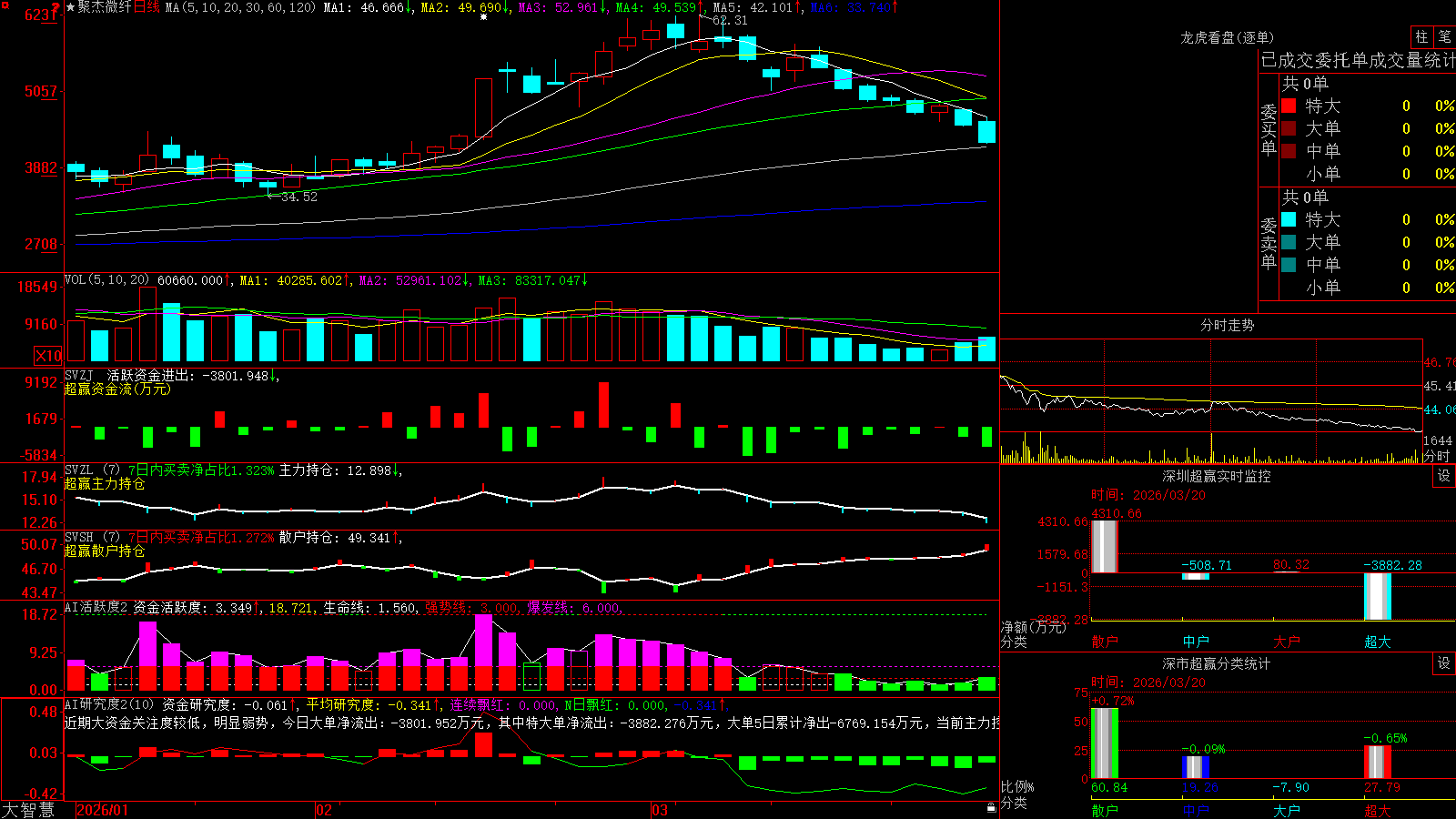Click the 超赢主力持仓 label

tap(105, 483)
